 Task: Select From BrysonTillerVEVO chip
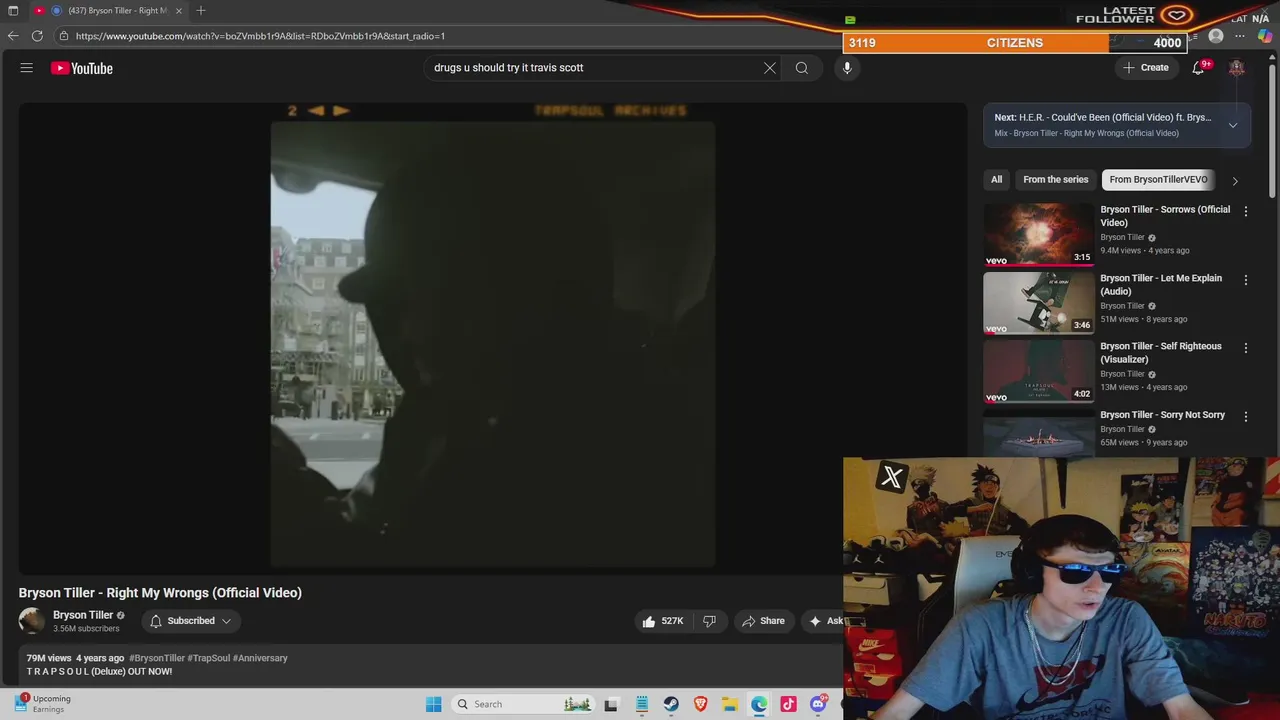click(1158, 180)
